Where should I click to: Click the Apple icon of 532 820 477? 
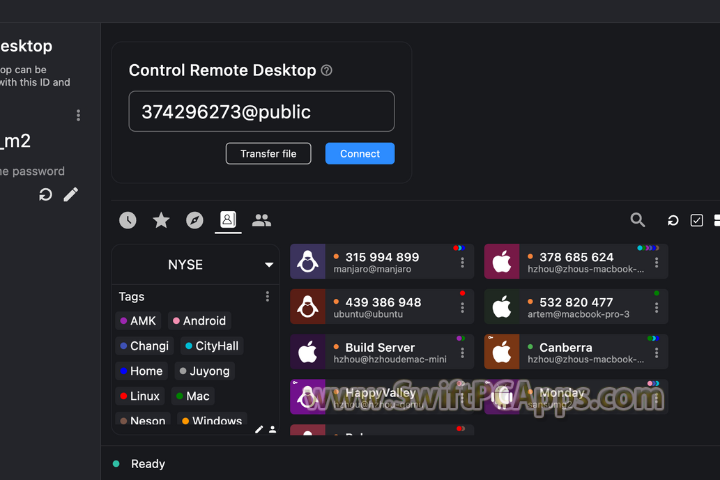tap(502, 307)
